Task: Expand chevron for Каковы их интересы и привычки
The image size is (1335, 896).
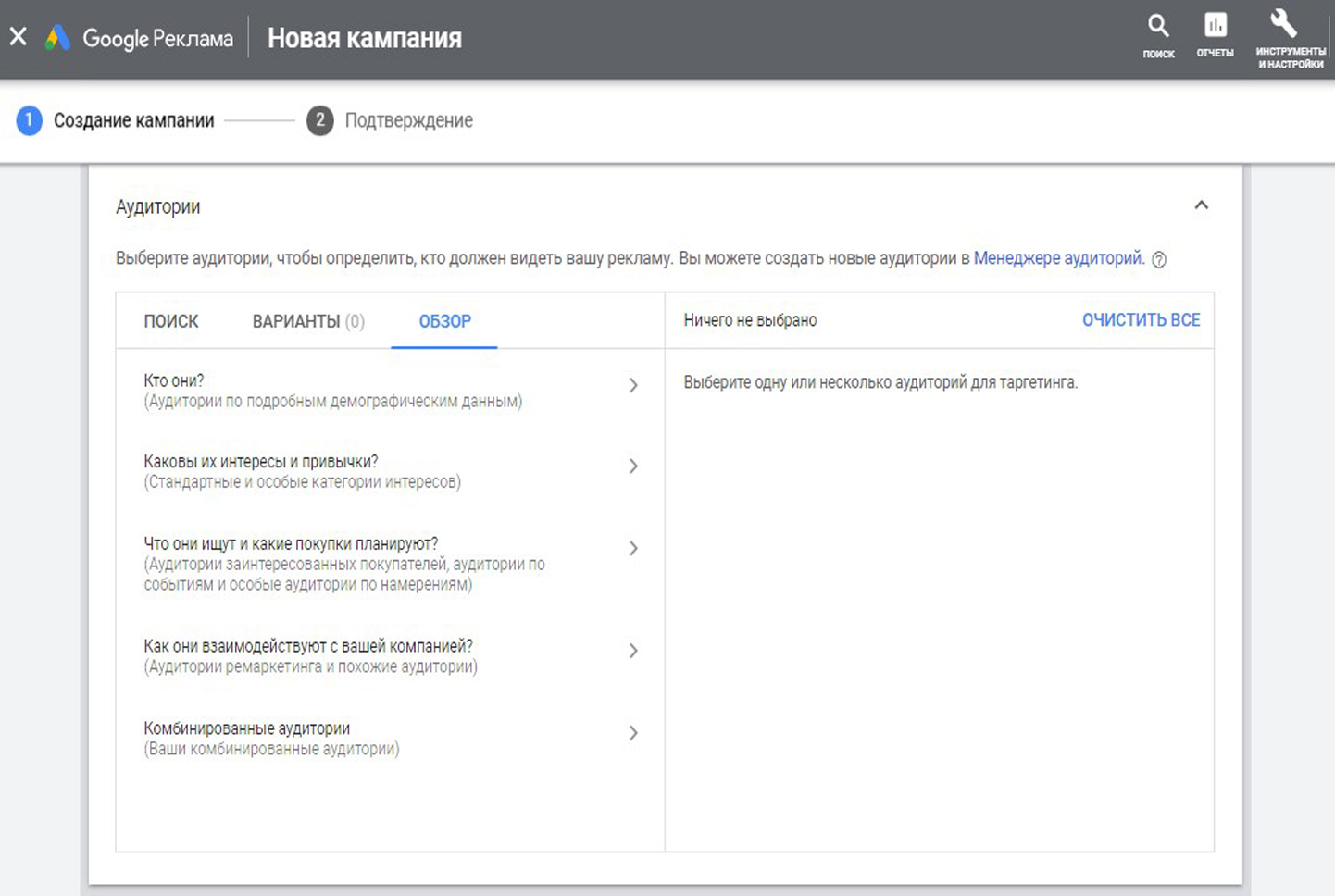Action: tap(633, 467)
